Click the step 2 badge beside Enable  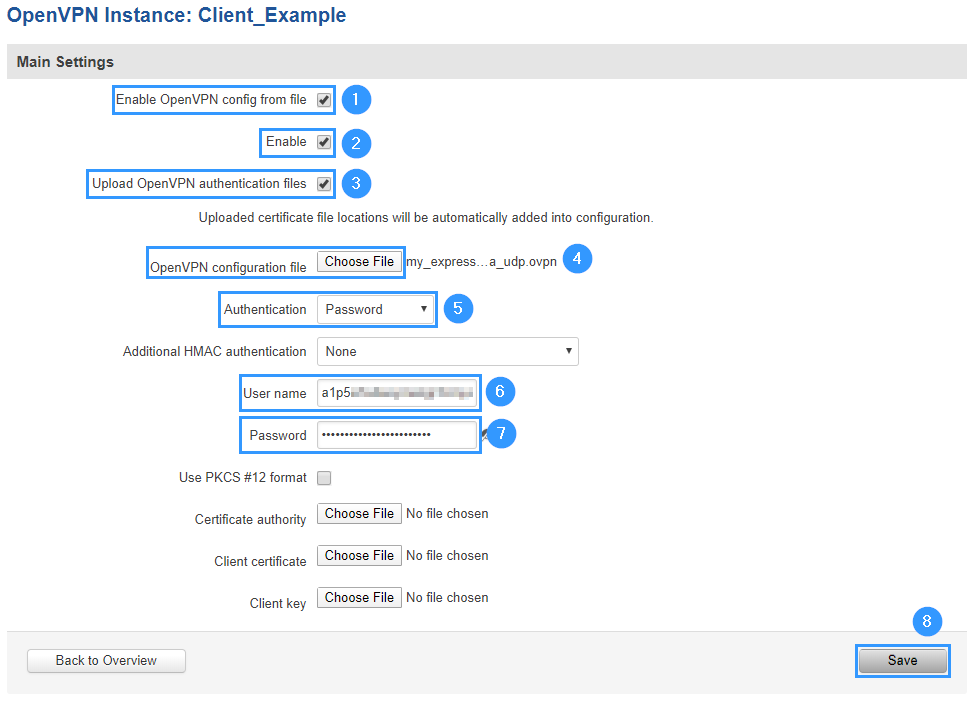coord(356,143)
